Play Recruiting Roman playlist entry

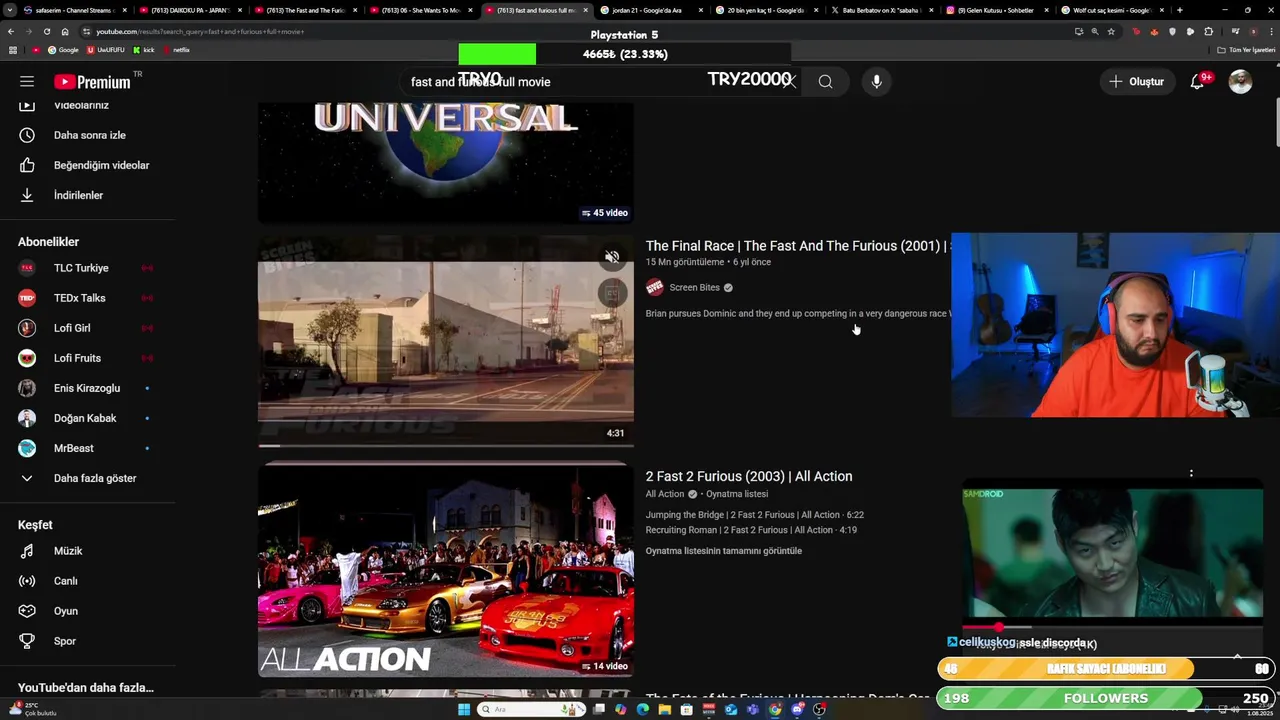click(x=751, y=530)
